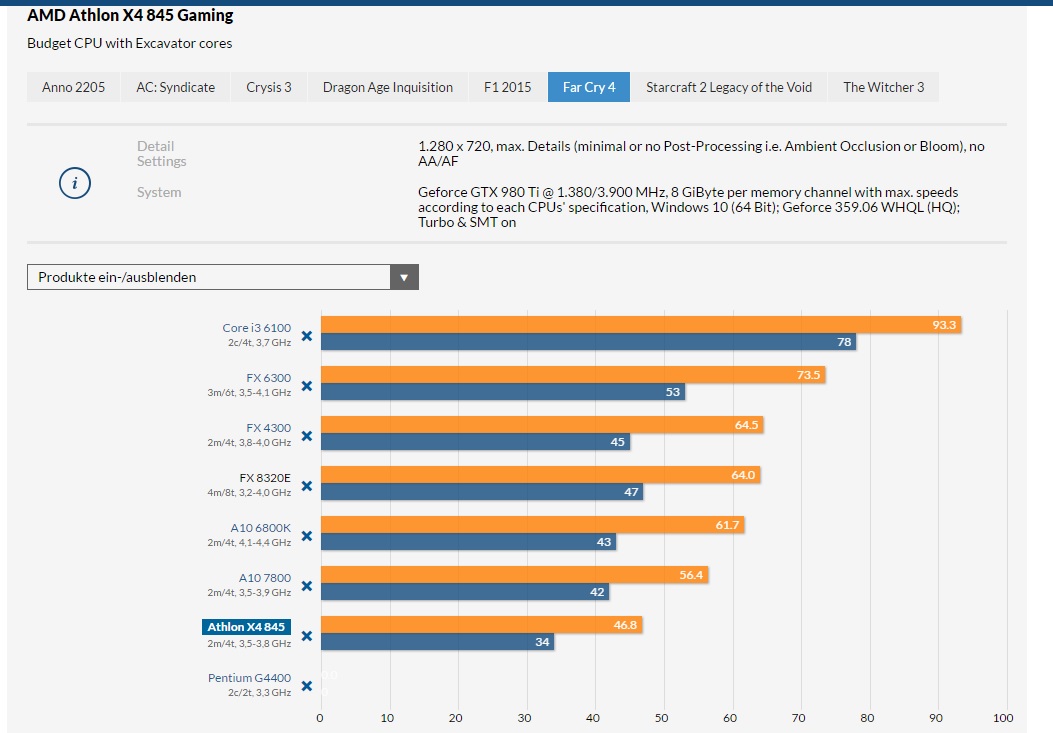The image size is (1053, 733).
Task: Remove FX 8320E with the X icon
Action: coord(307,486)
